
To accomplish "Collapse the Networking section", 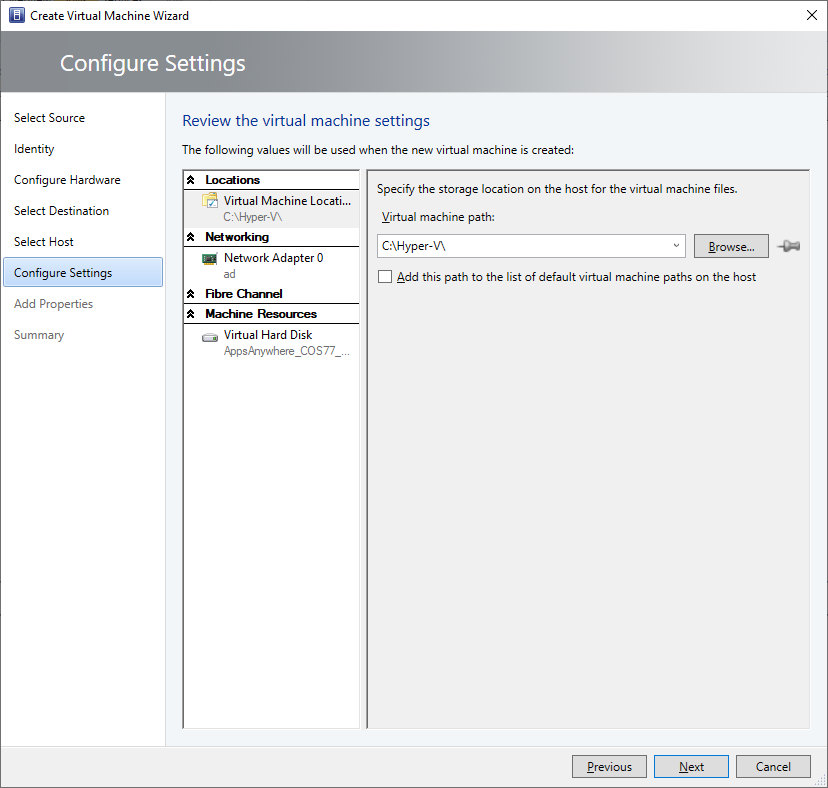I will pos(192,237).
